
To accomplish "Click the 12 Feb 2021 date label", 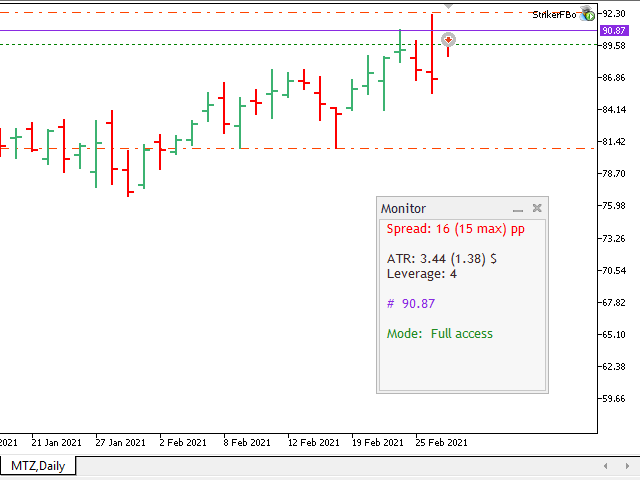I will point(313,442).
